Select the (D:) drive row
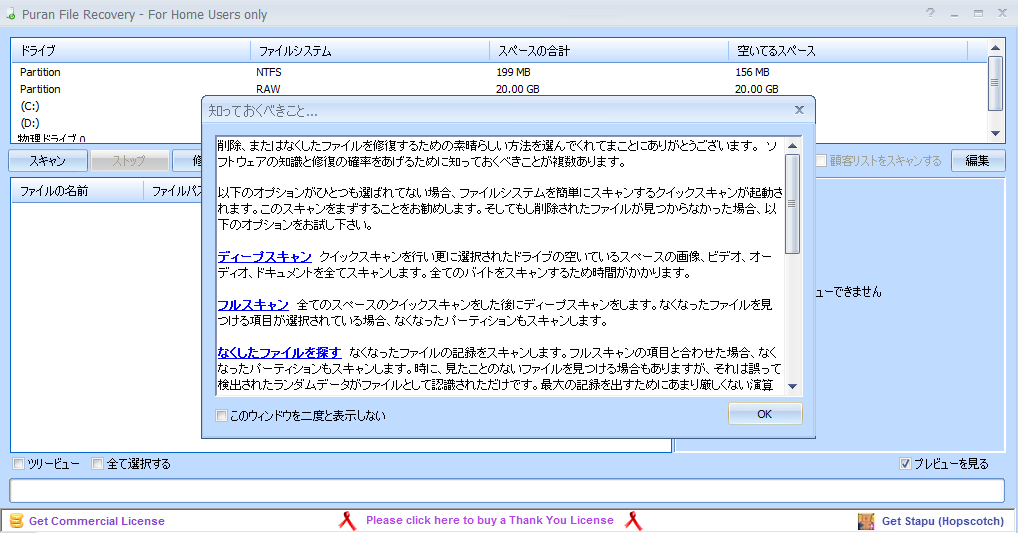 pyautogui.click(x=30, y=123)
